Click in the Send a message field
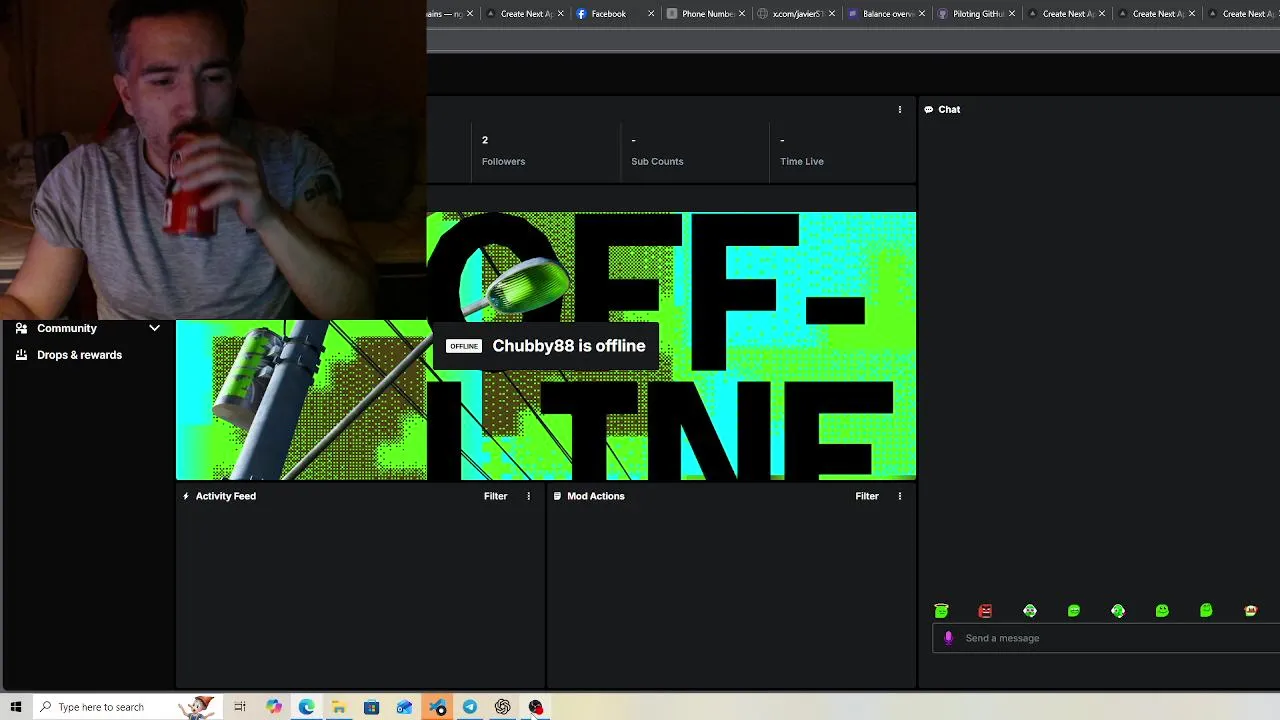 (x=1106, y=638)
